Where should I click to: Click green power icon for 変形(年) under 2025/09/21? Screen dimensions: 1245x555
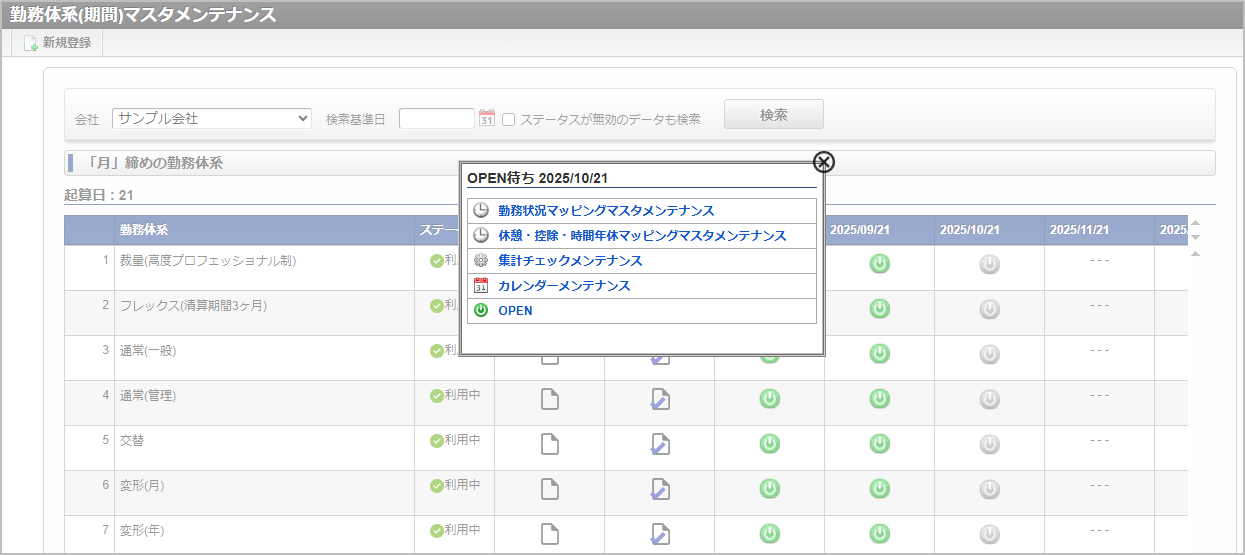(879, 534)
